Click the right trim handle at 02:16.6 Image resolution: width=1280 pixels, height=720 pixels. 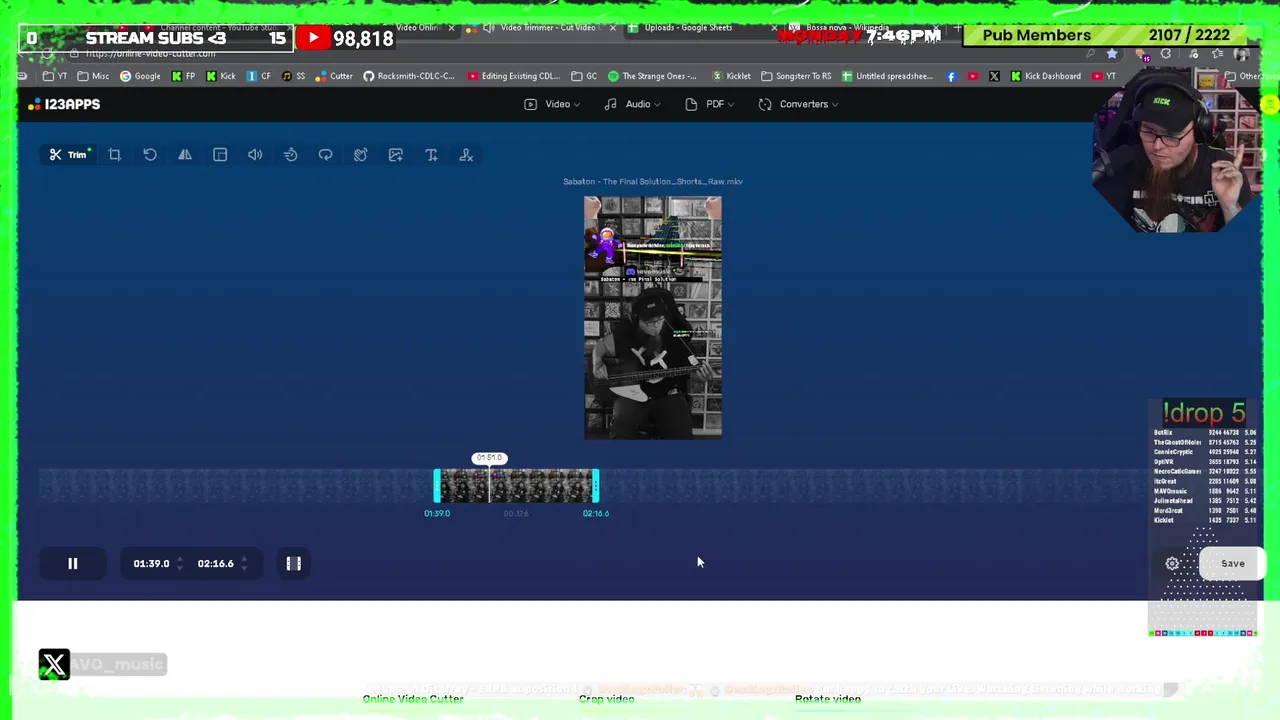pyautogui.click(x=596, y=486)
